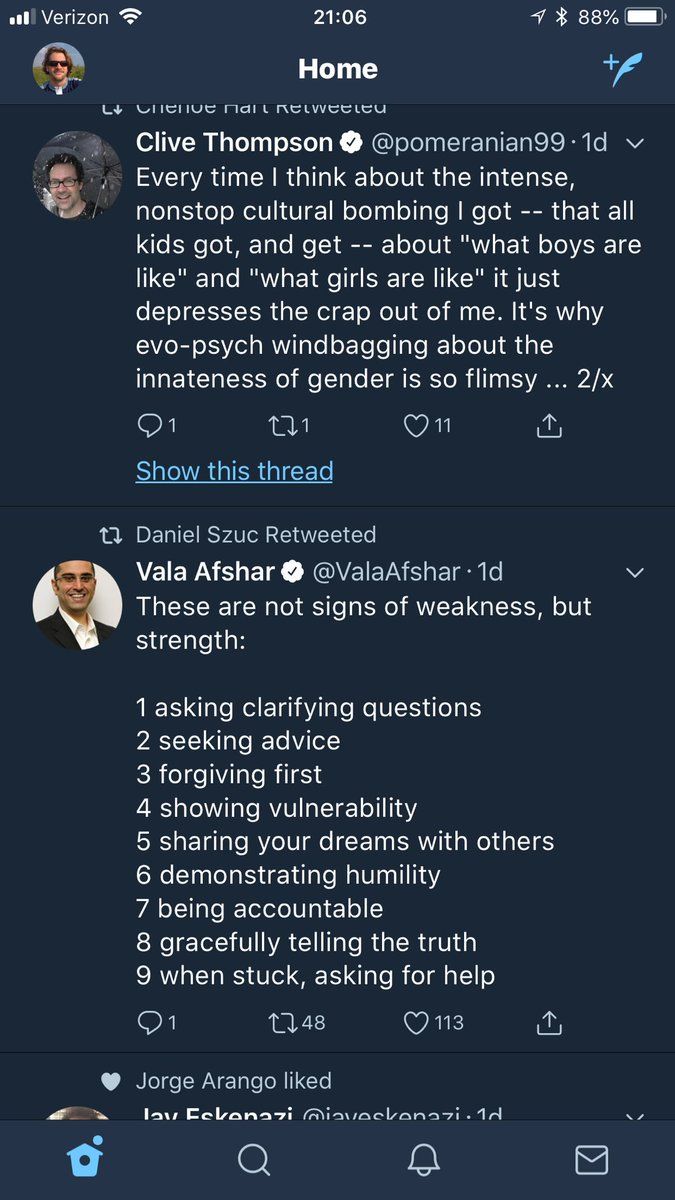This screenshot has height=1200, width=675.
Task: Reply to Clive Thompson's tweet
Action: pyautogui.click(x=148, y=426)
